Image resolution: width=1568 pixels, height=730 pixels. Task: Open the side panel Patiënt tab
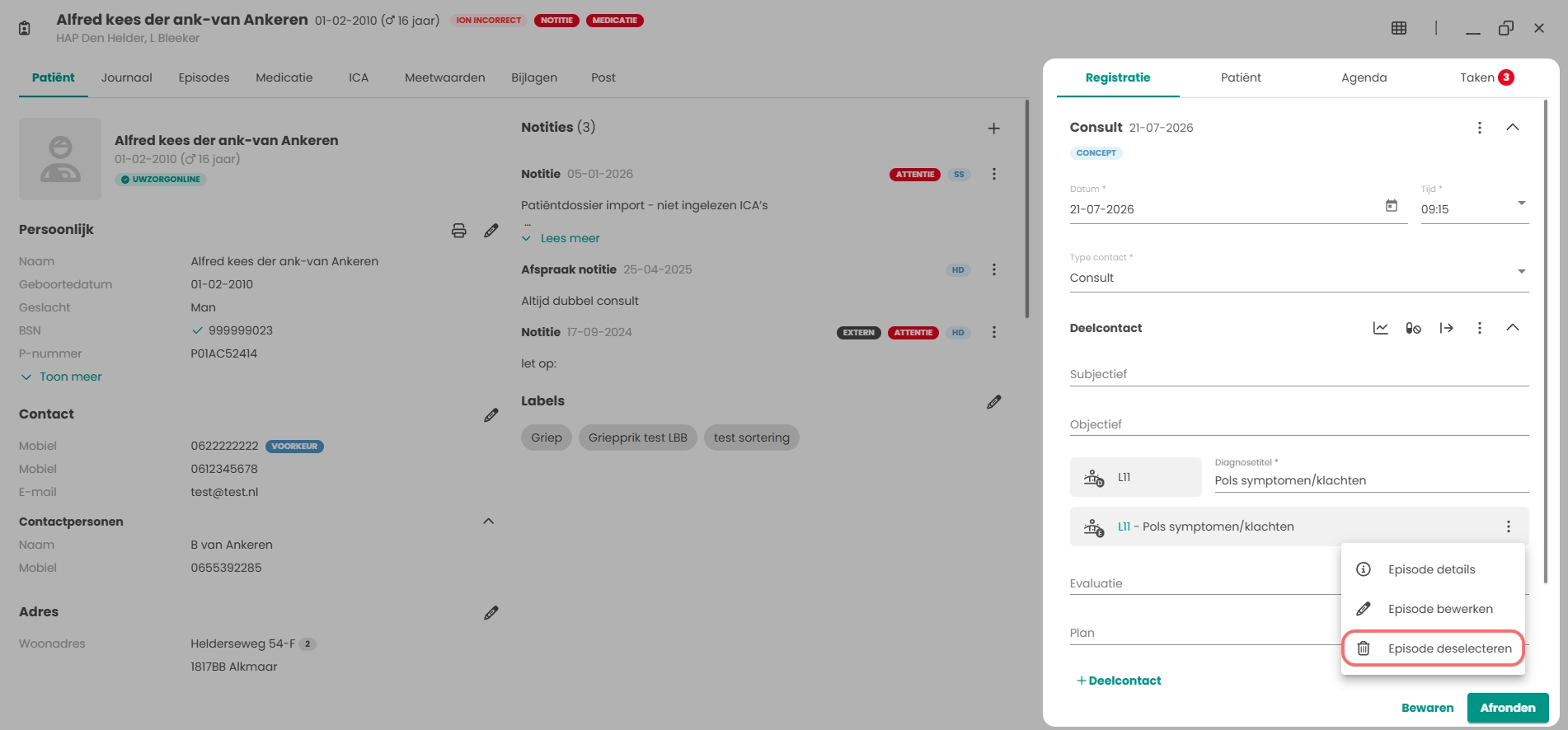[1241, 77]
